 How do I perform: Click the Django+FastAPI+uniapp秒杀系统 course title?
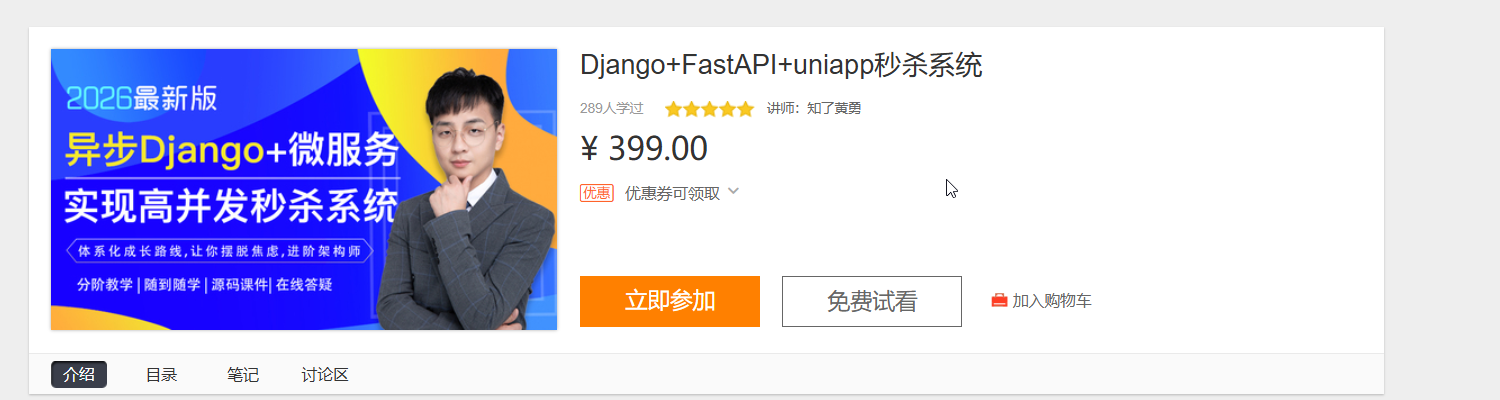[x=781, y=66]
